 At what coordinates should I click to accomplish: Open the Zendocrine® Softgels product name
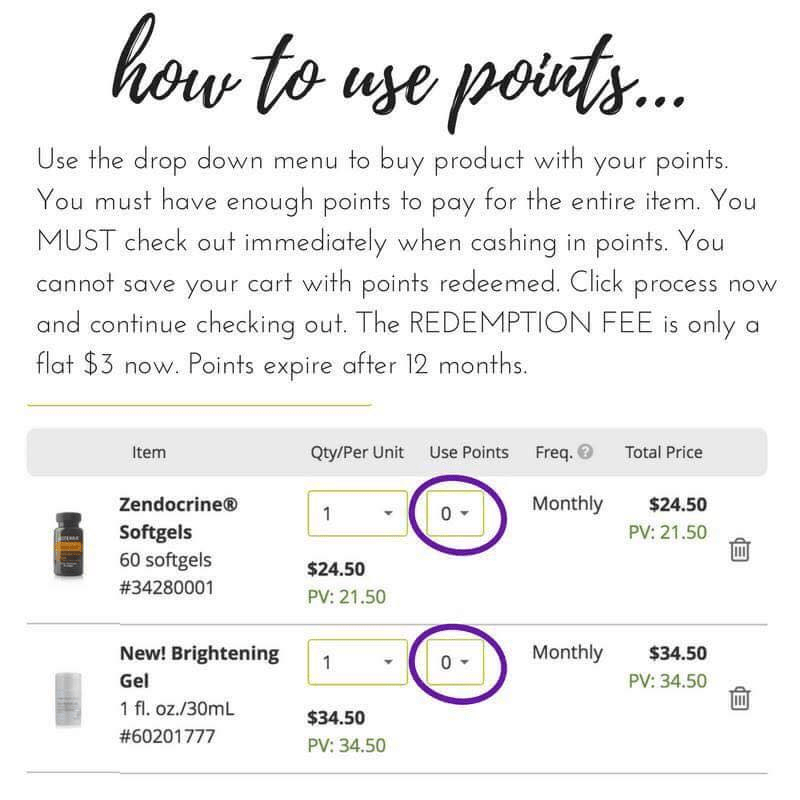pyautogui.click(x=178, y=518)
